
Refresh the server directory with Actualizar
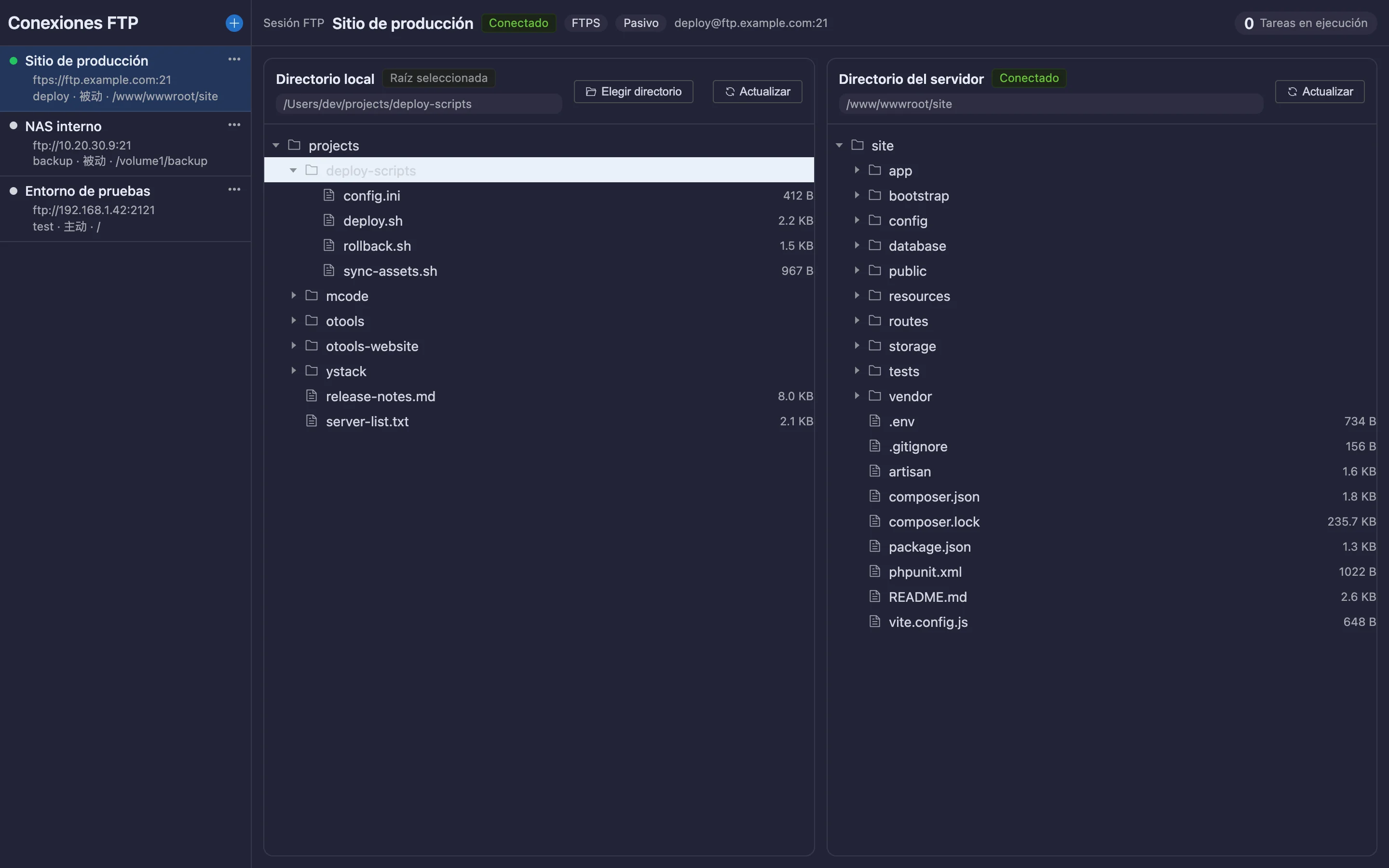[1320, 92]
